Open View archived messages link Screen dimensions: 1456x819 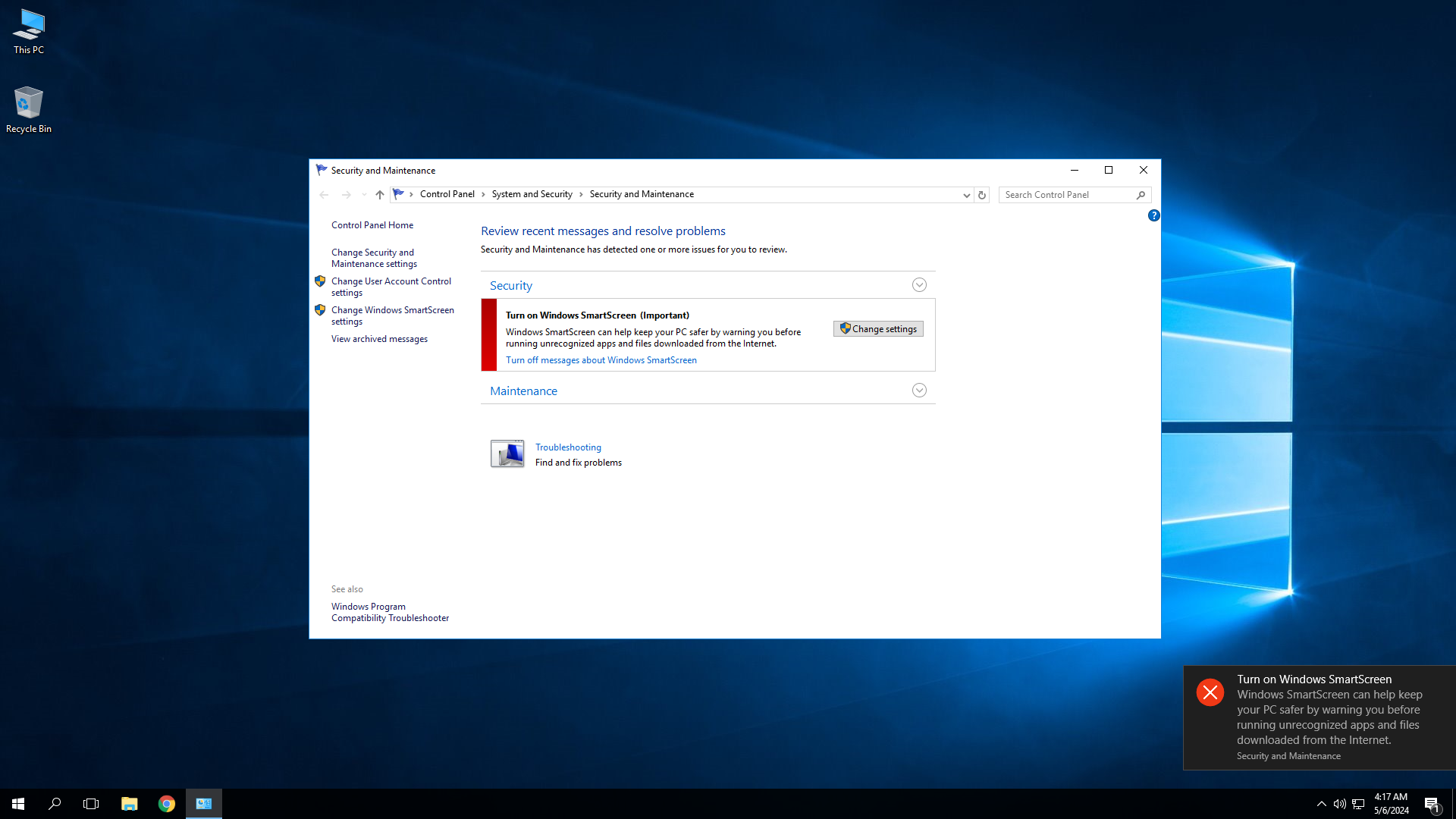tap(379, 339)
